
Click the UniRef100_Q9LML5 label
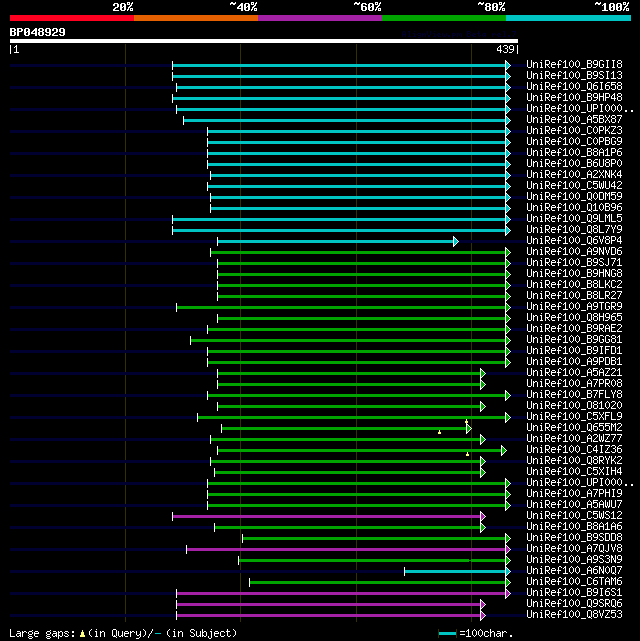(574, 219)
